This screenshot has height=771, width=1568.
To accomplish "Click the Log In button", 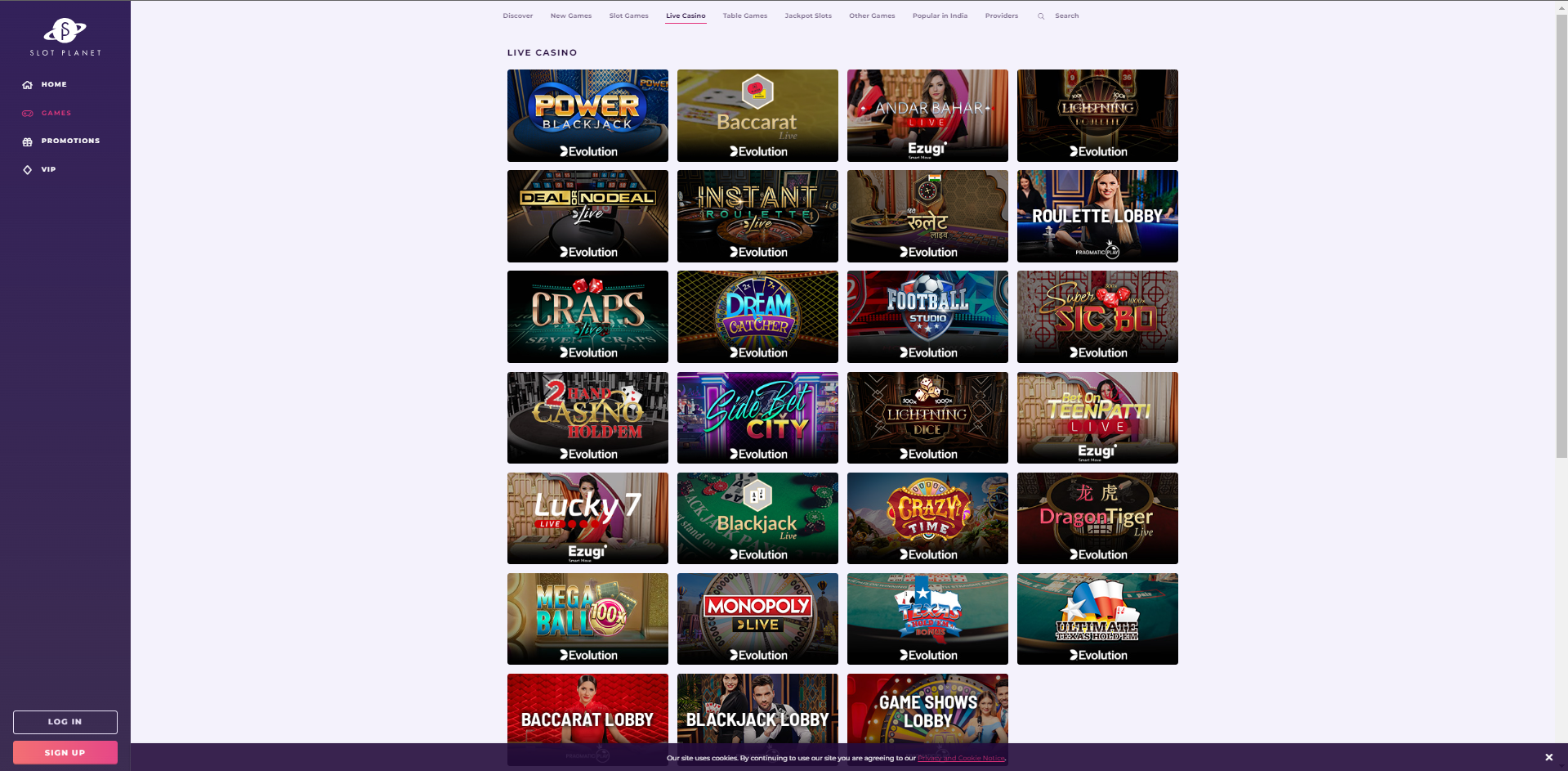I will click(x=65, y=722).
